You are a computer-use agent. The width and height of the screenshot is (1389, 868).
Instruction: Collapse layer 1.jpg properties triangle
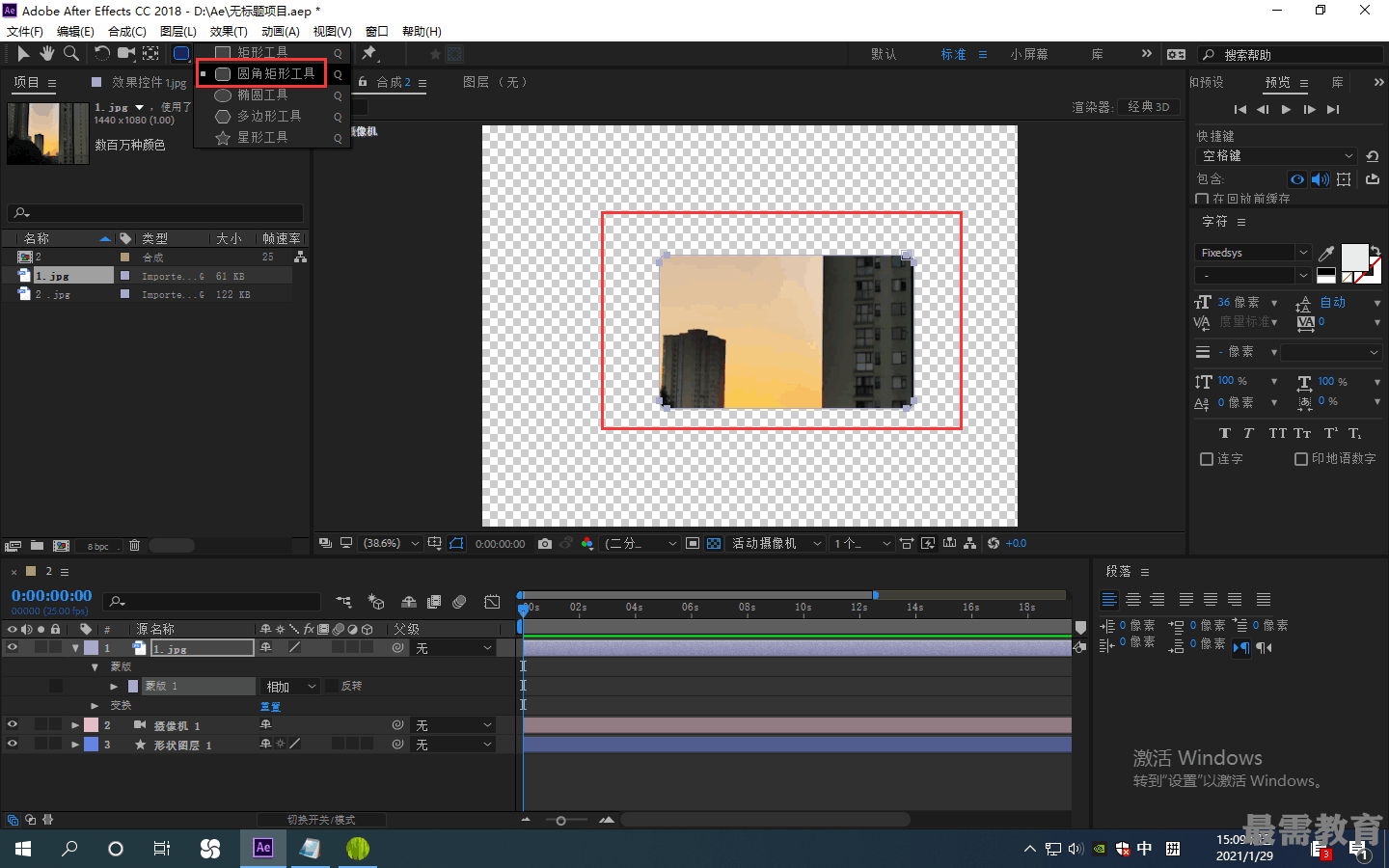75,648
